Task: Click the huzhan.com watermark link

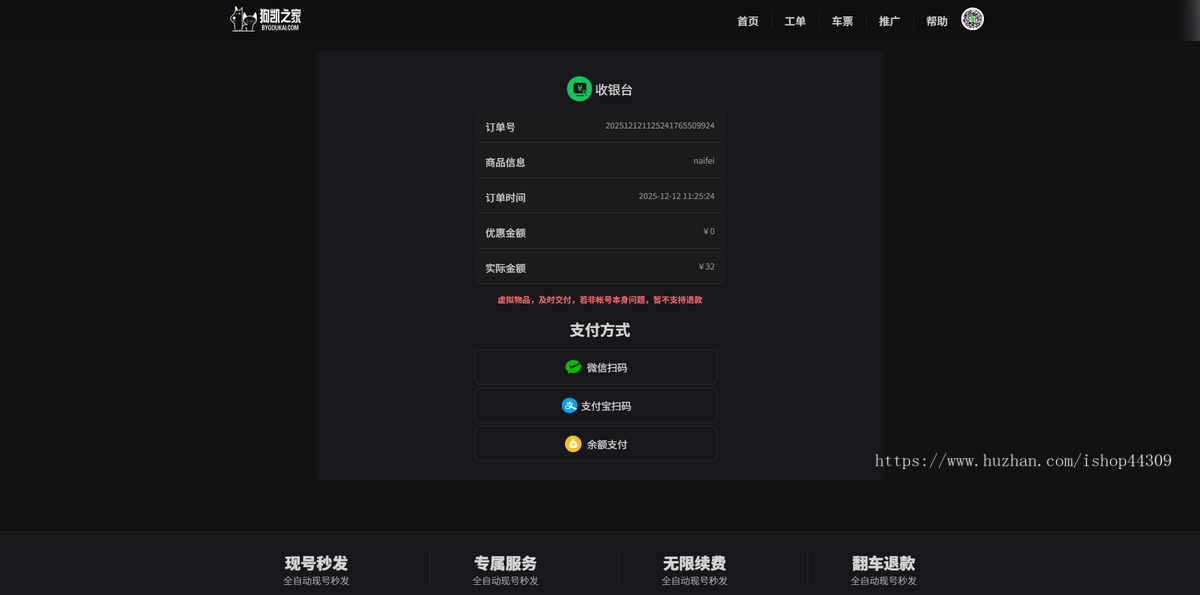Action: pos(1022,461)
